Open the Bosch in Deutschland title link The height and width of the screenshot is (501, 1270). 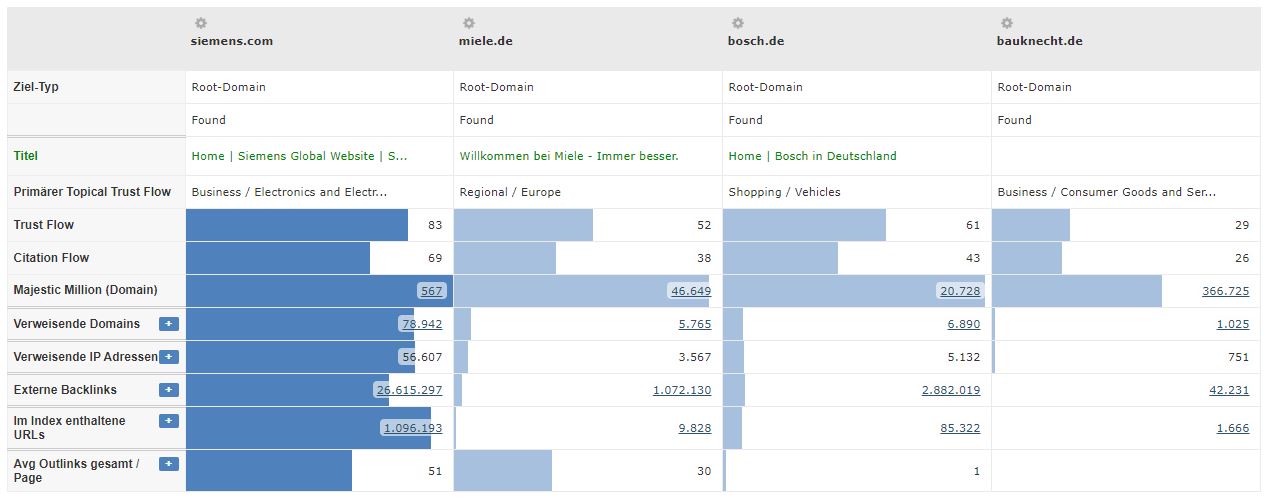(x=812, y=156)
